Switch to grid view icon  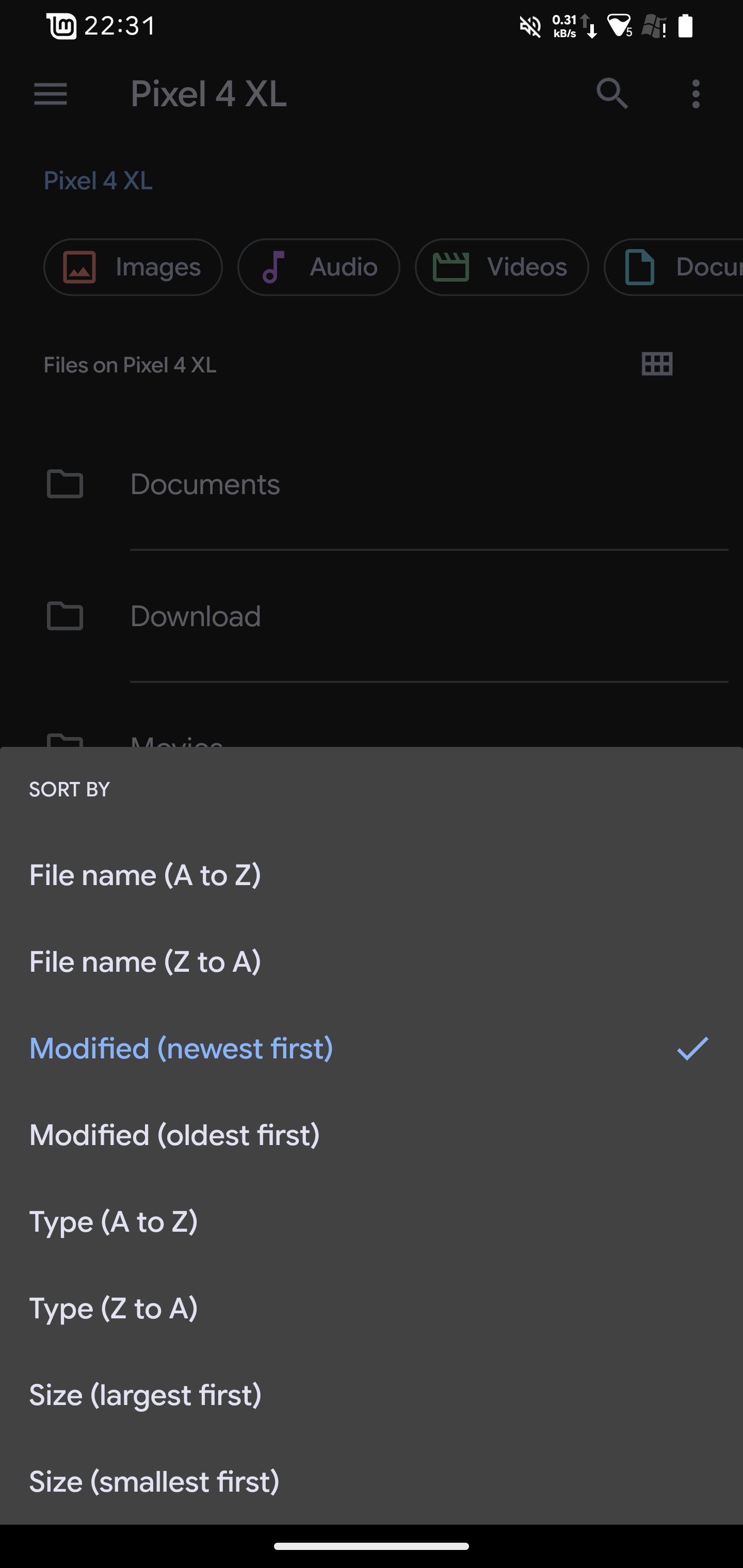[x=657, y=364]
